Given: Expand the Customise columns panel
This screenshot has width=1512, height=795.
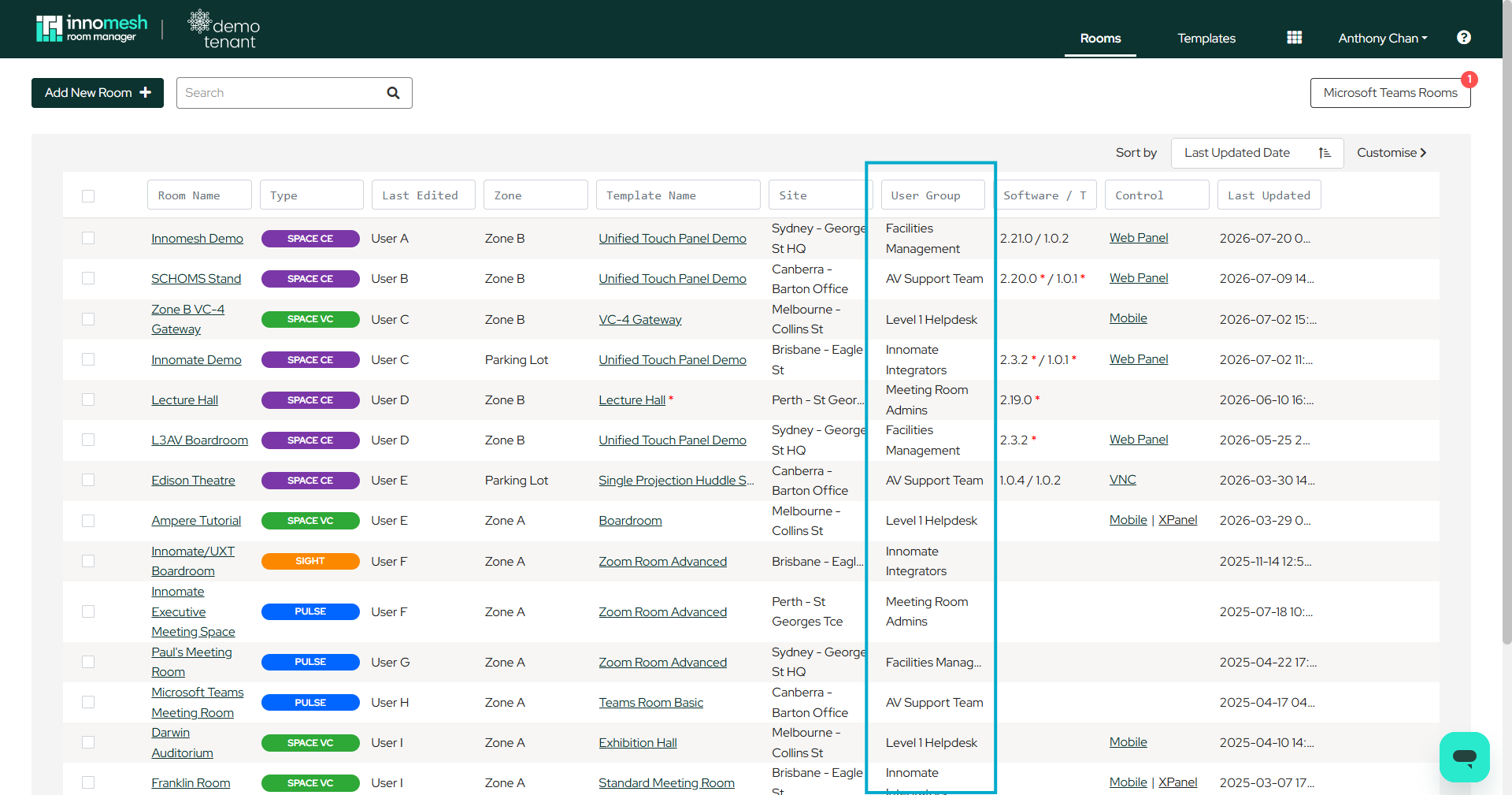Looking at the screenshot, I should tap(1392, 153).
